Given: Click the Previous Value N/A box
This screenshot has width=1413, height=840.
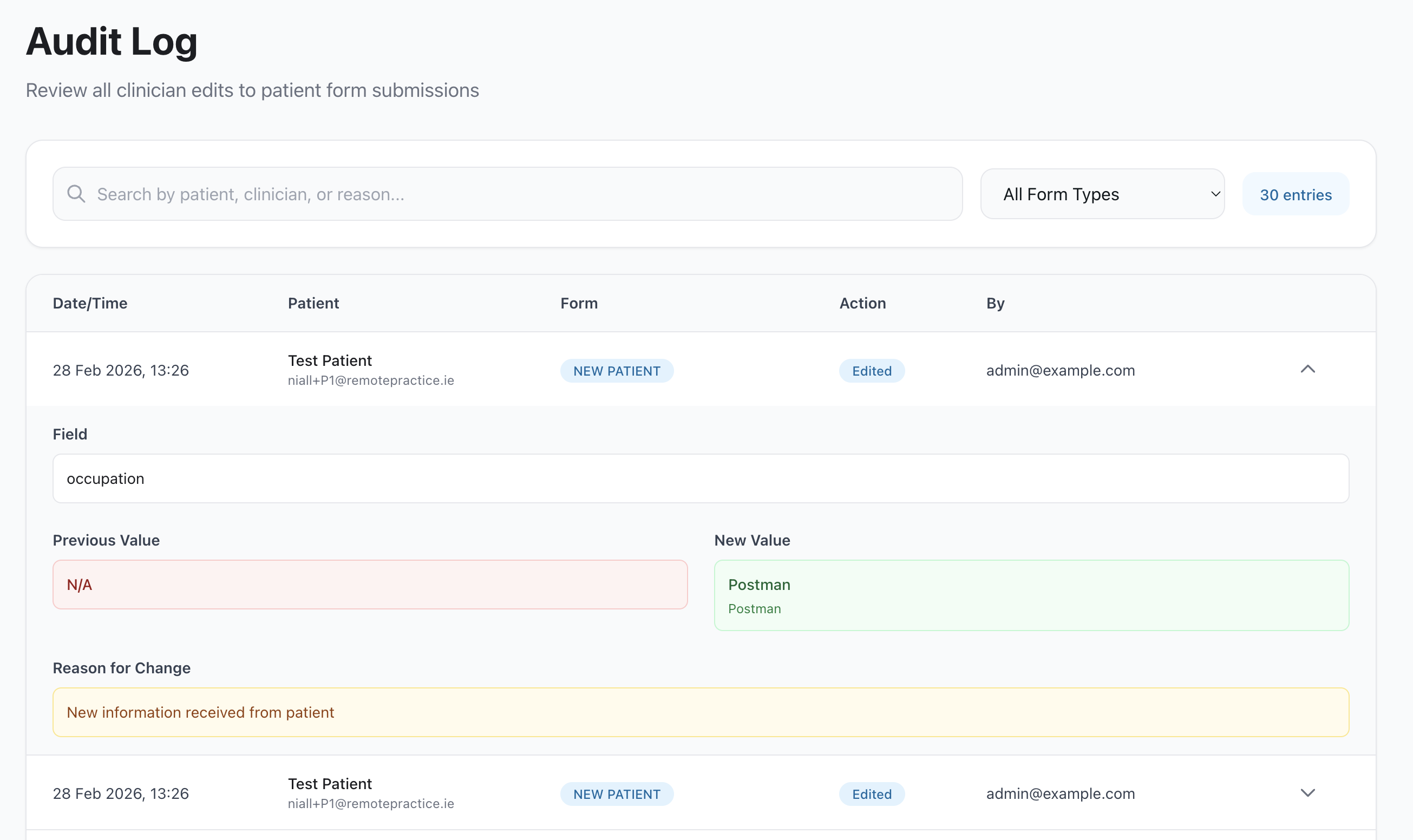Looking at the screenshot, I should pyautogui.click(x=370, y=584).
